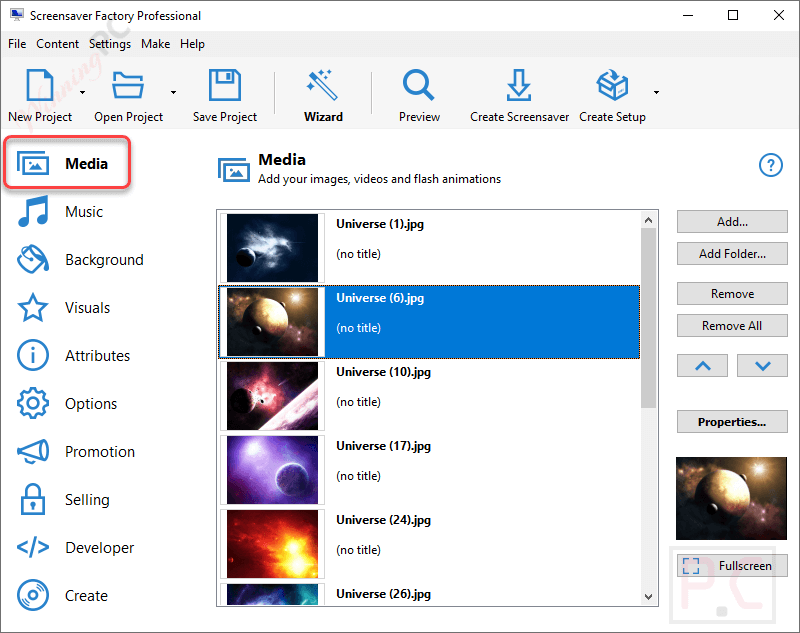Open the New Project dropdown arrow
Screen dimensions: 800x633
[x=82, y=92]
